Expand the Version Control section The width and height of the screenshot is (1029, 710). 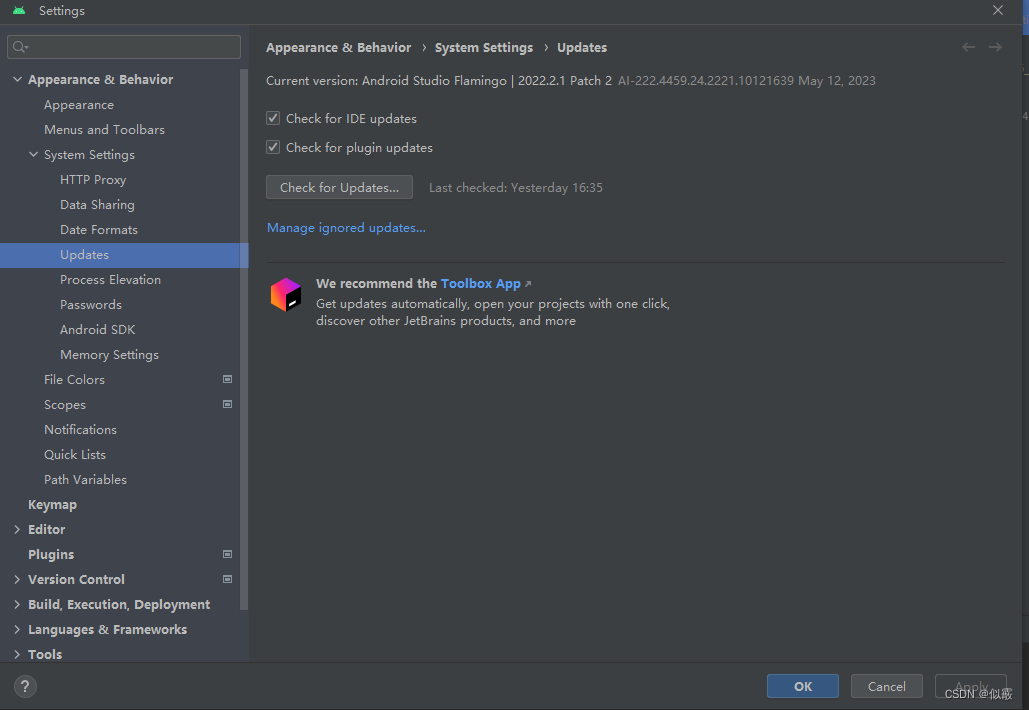[17, 579]
